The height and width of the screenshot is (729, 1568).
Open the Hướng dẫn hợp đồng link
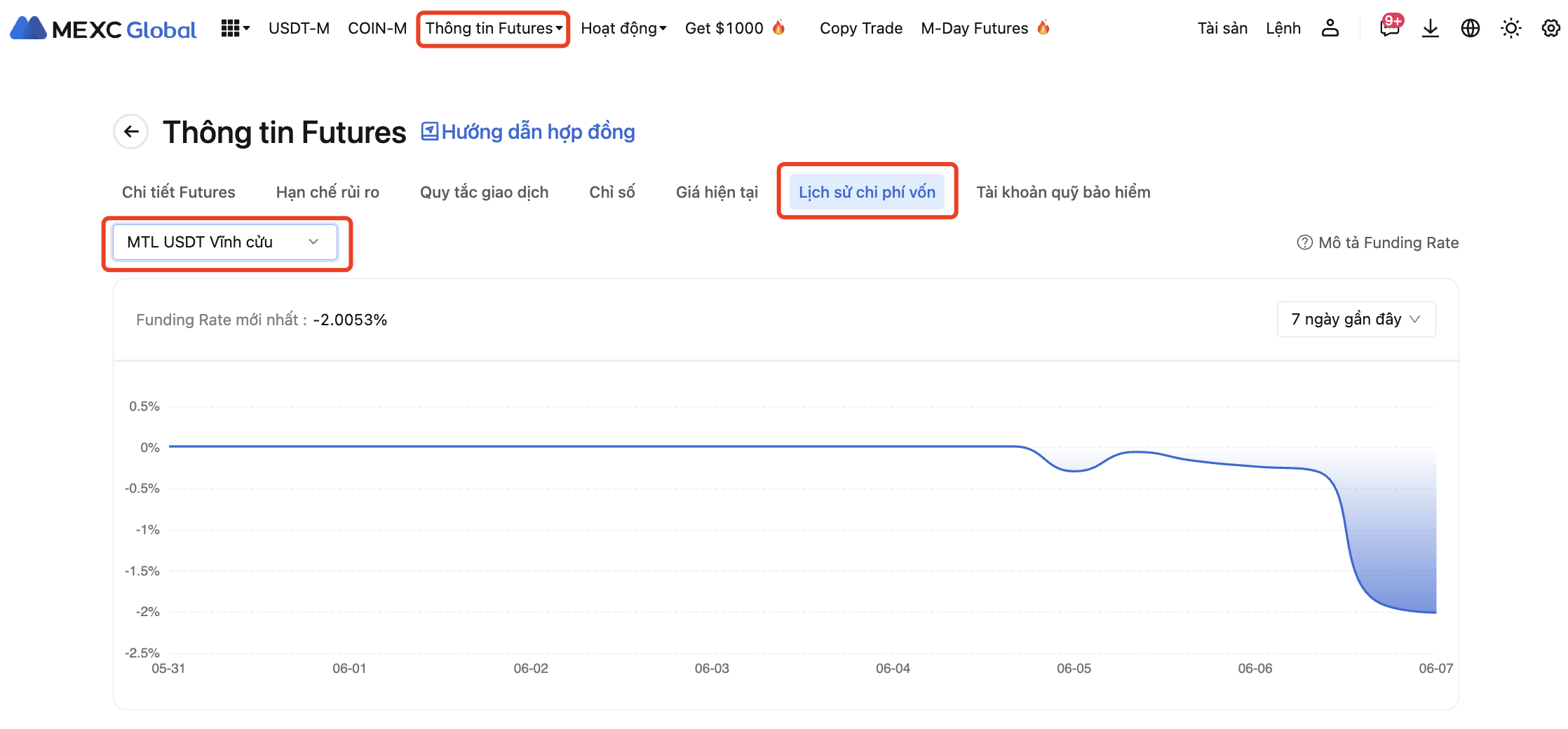[528, 132]
